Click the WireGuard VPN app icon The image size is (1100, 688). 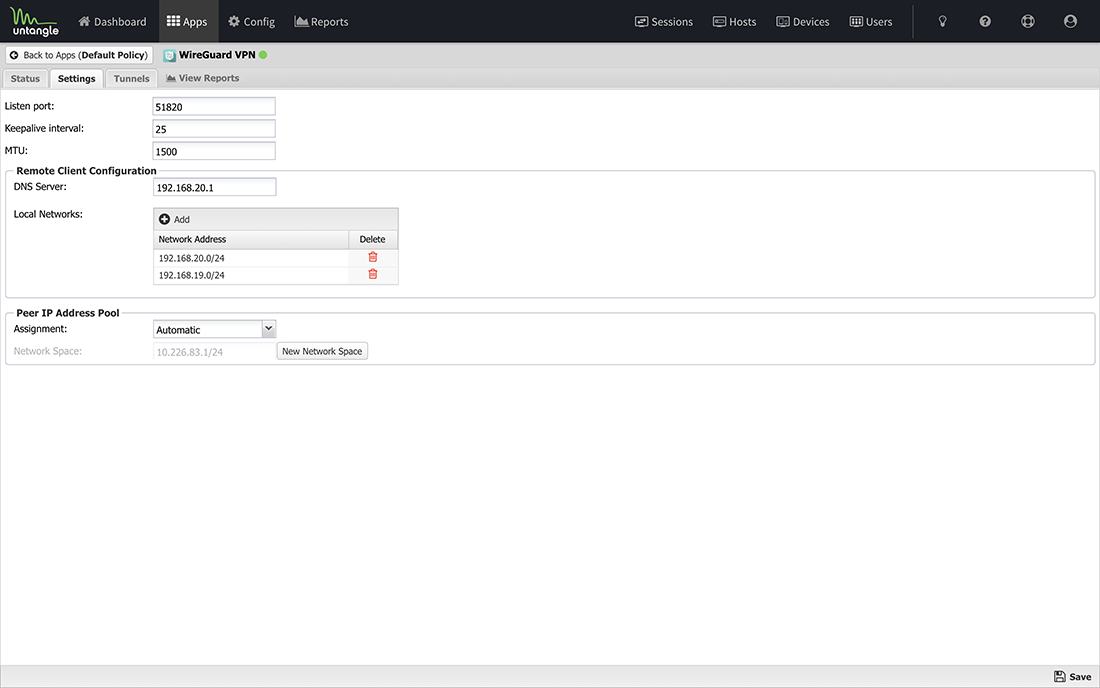169,55
